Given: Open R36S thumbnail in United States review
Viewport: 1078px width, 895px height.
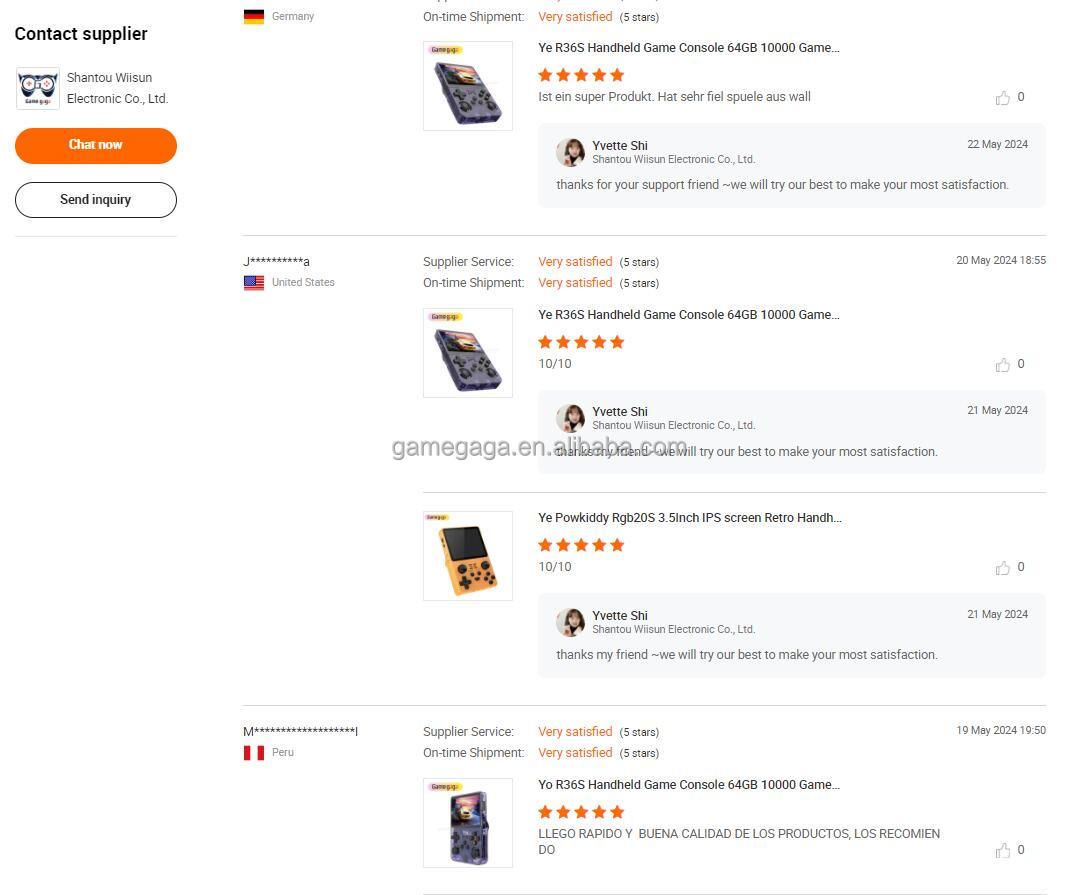Looking at the screenshot, I should (x=468, y=353).
